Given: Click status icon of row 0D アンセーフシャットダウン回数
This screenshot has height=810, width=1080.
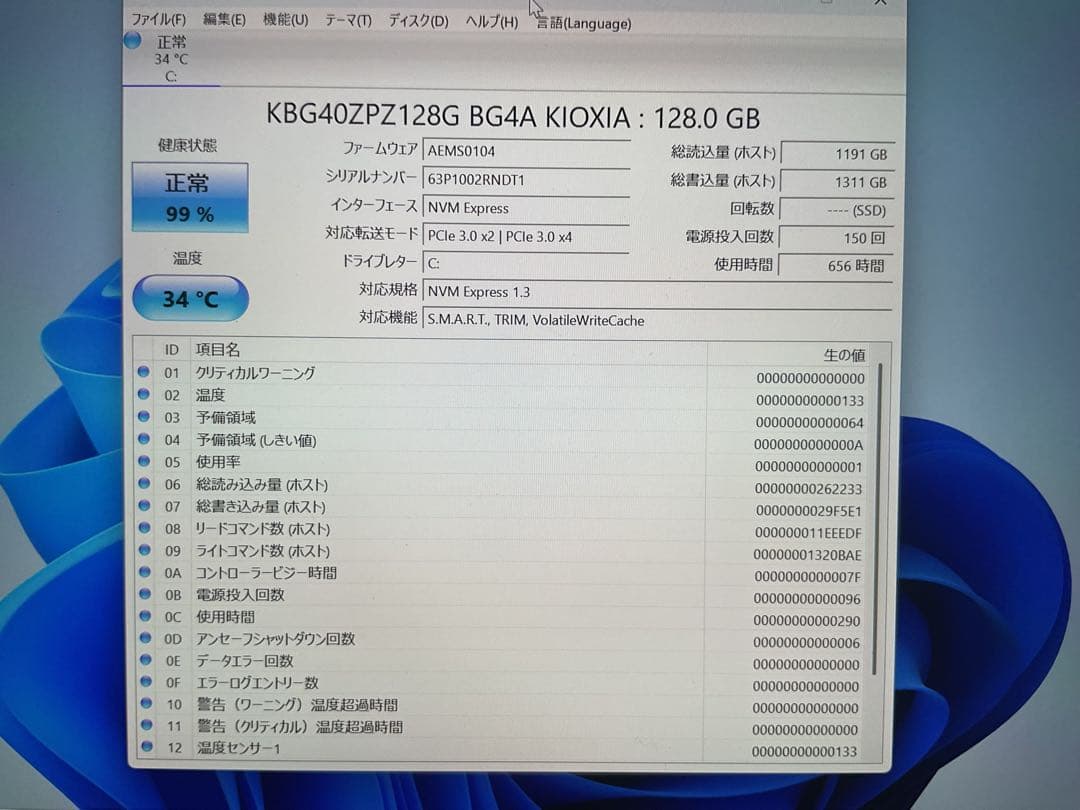Looking at the screenshot, I should pos(145,637).
